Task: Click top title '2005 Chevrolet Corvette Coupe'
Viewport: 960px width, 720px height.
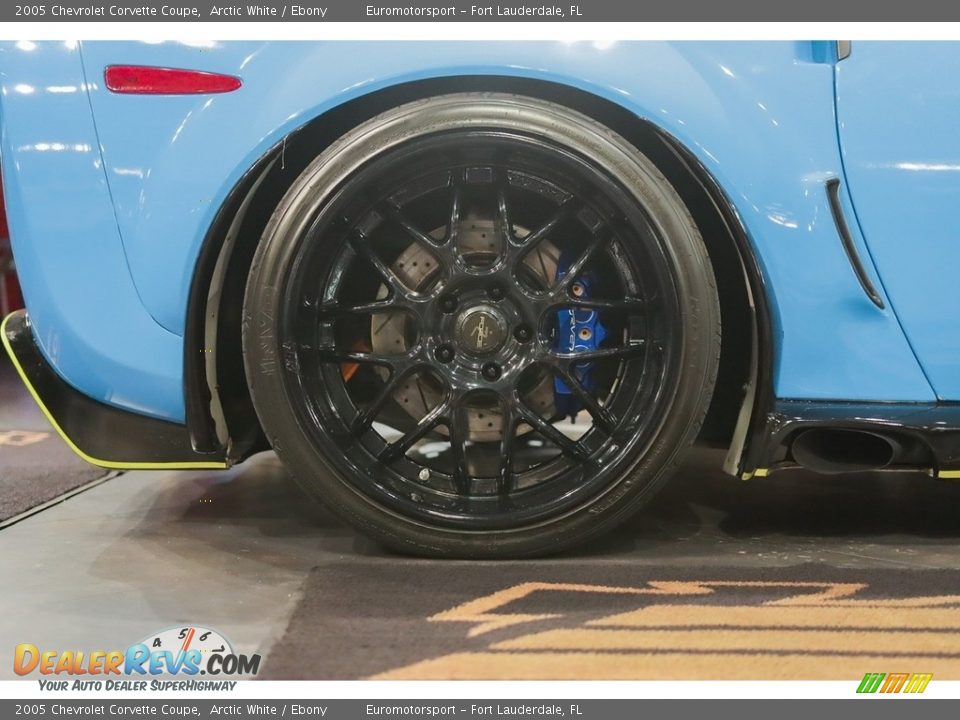Action: coord(106,11)
